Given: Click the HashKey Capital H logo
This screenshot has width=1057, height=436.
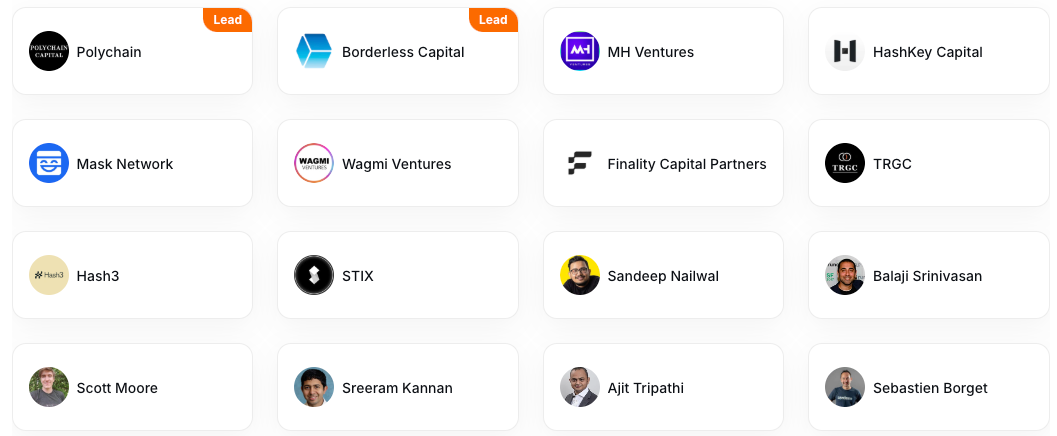Looking at the screenshot, I should point(845,51).
